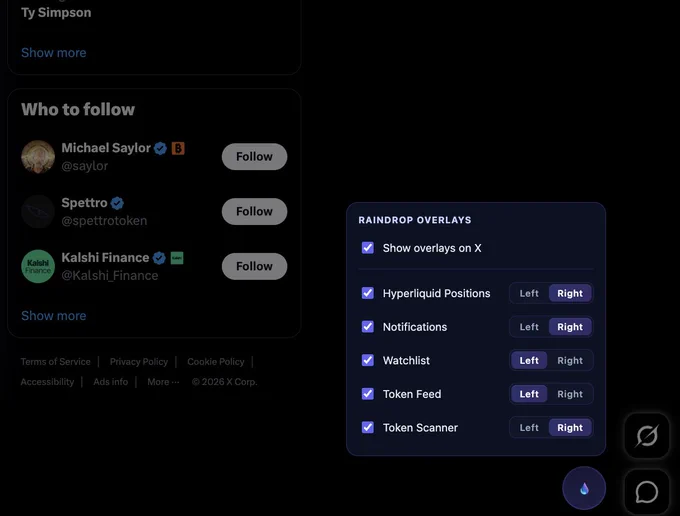Click the @spettrotoken handle

(104, 221)
